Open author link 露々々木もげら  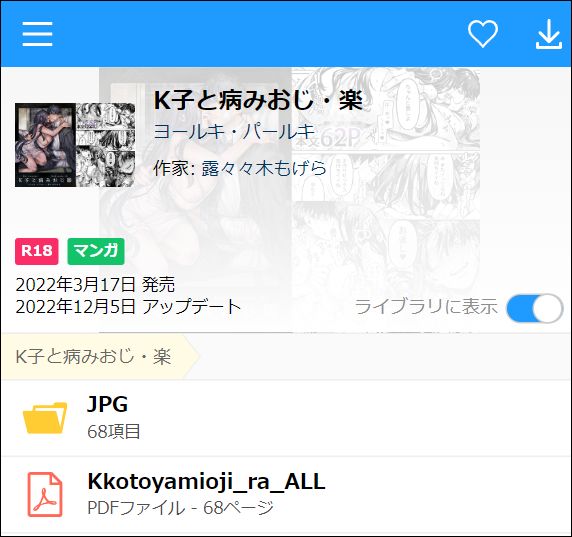point(264,168)
